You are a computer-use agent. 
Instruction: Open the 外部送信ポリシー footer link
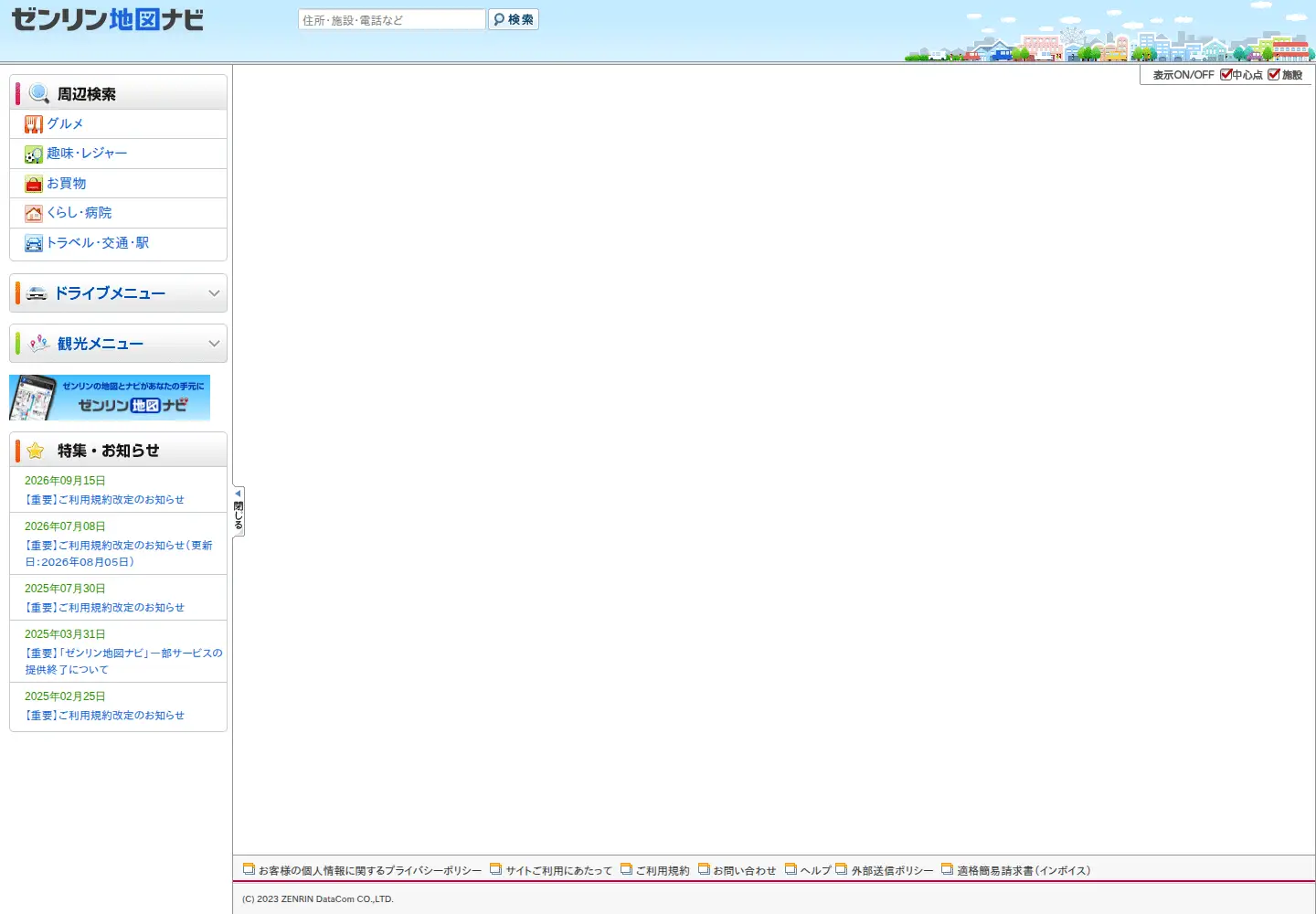pos(892,871)
